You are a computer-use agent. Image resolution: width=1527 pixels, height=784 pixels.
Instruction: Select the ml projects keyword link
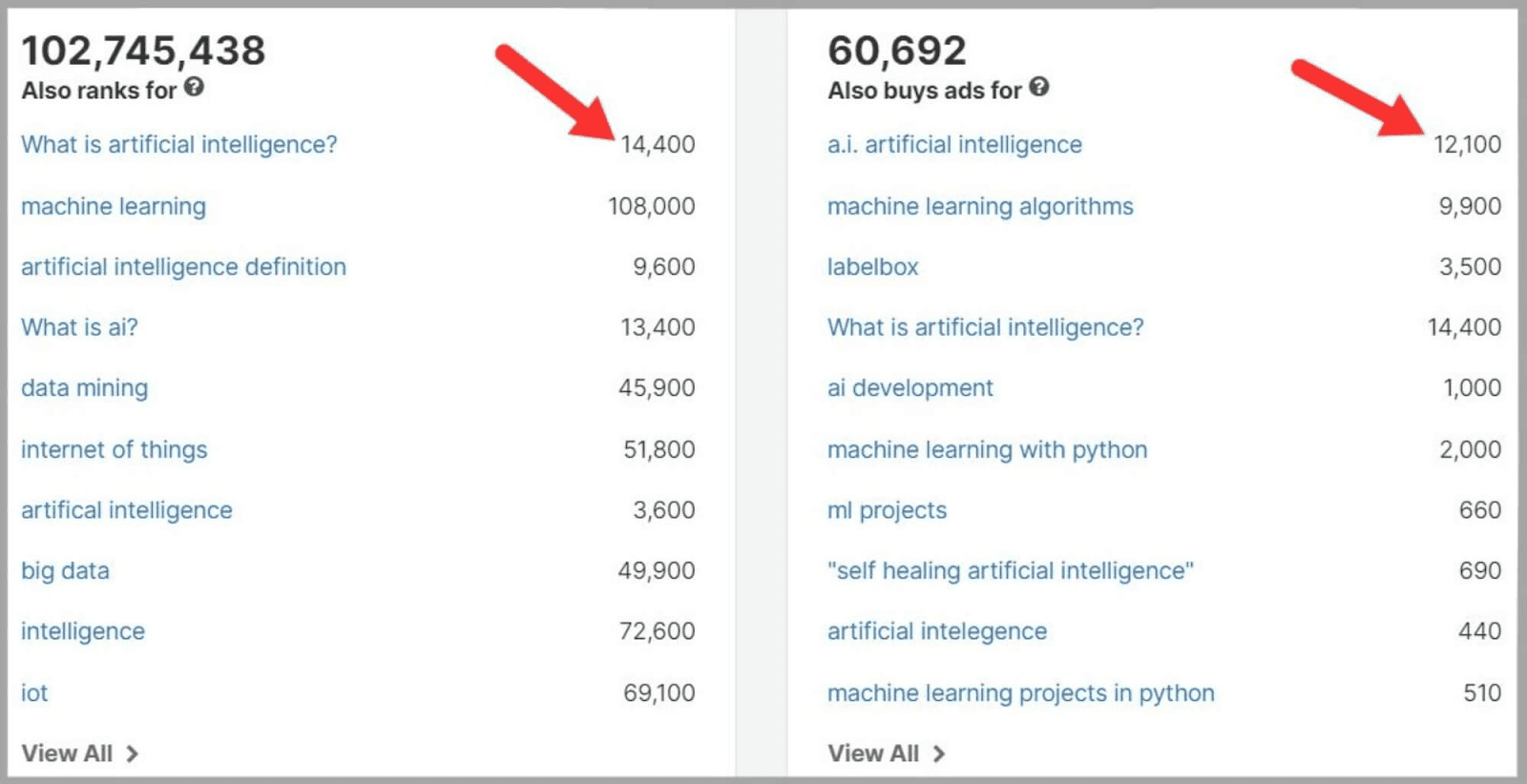click(x=887, y=509)
